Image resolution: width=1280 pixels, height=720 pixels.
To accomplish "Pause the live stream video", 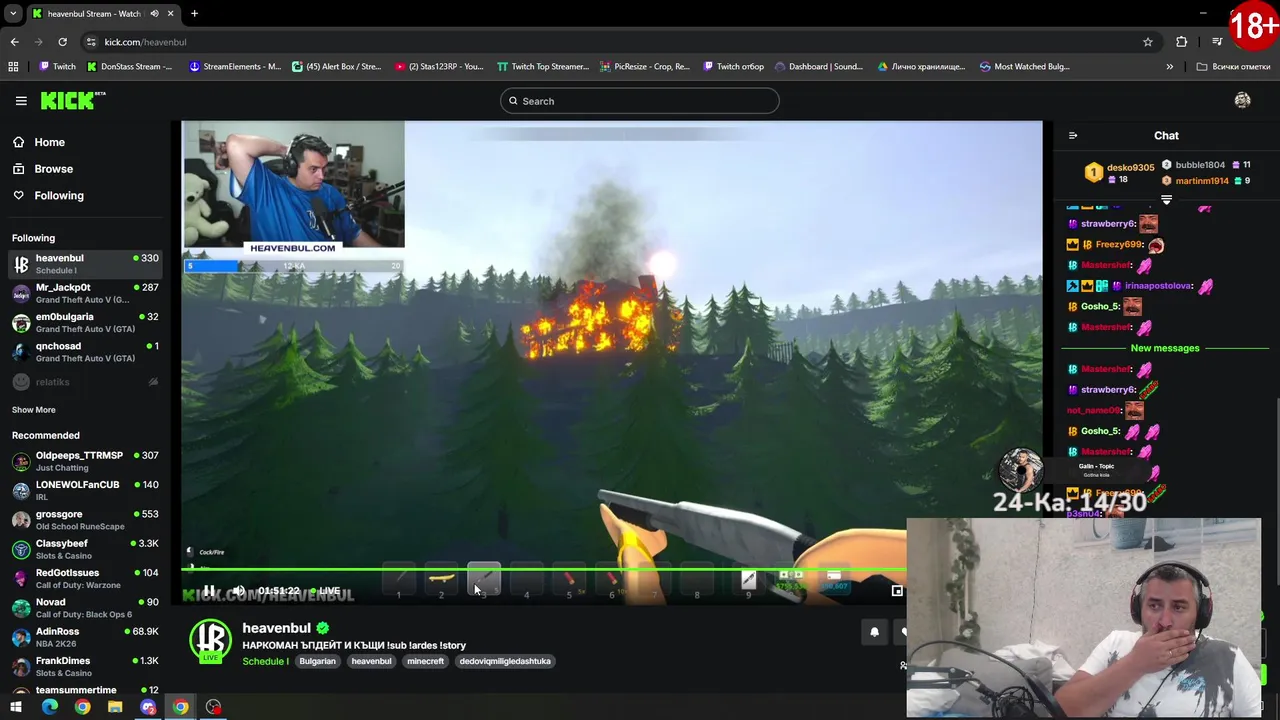I will tap(208, 591).
